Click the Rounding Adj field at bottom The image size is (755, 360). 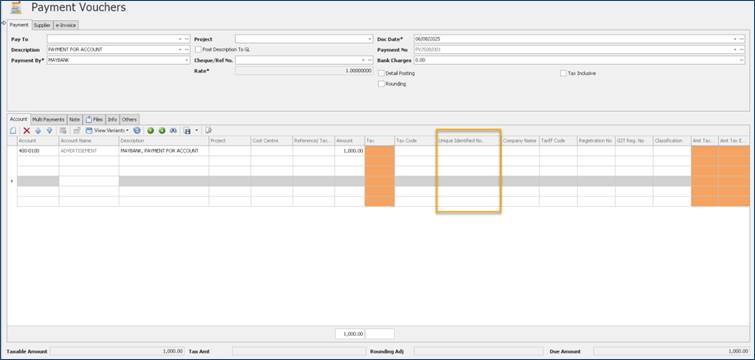click(480, 351)
